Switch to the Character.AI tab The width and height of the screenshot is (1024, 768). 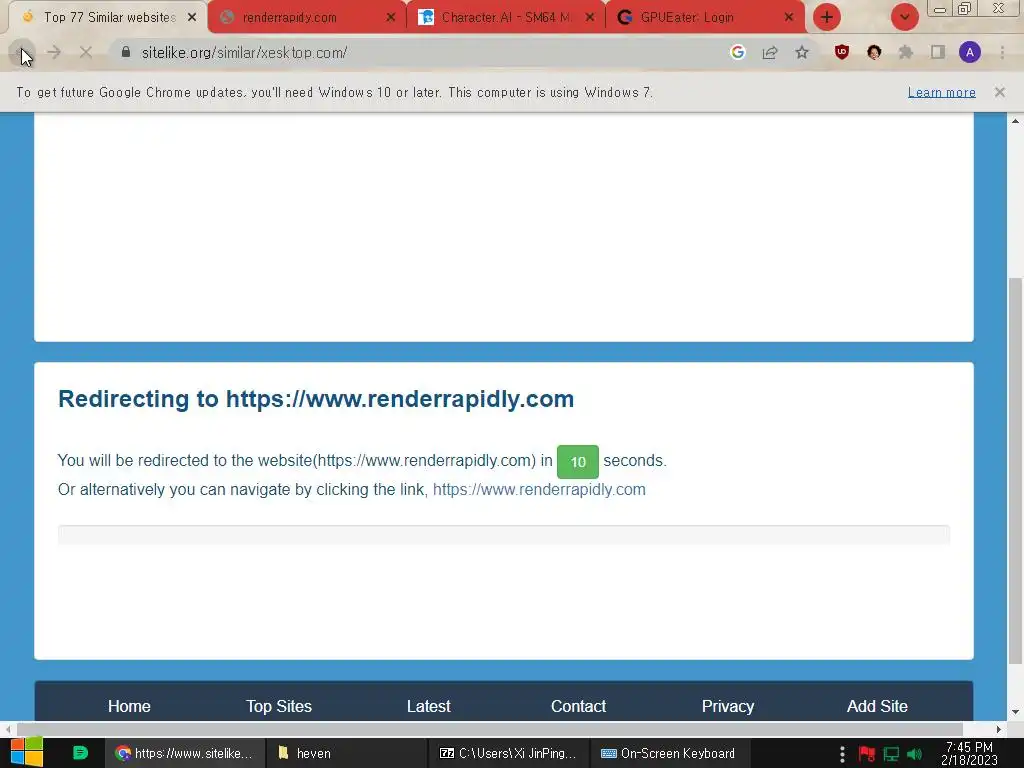[x=506, y=17]
